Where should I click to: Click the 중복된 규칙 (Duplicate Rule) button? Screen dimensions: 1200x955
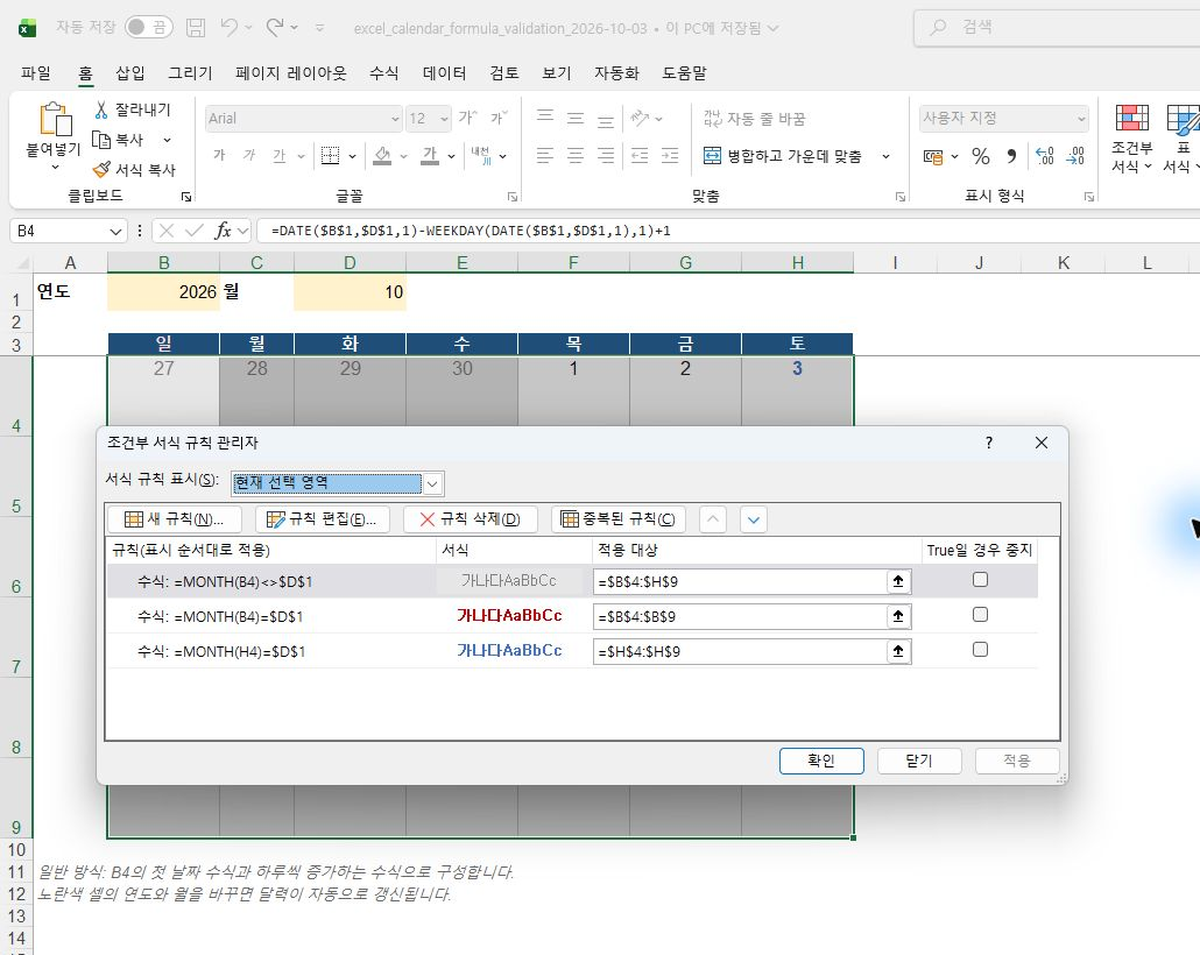pos(619,519)
